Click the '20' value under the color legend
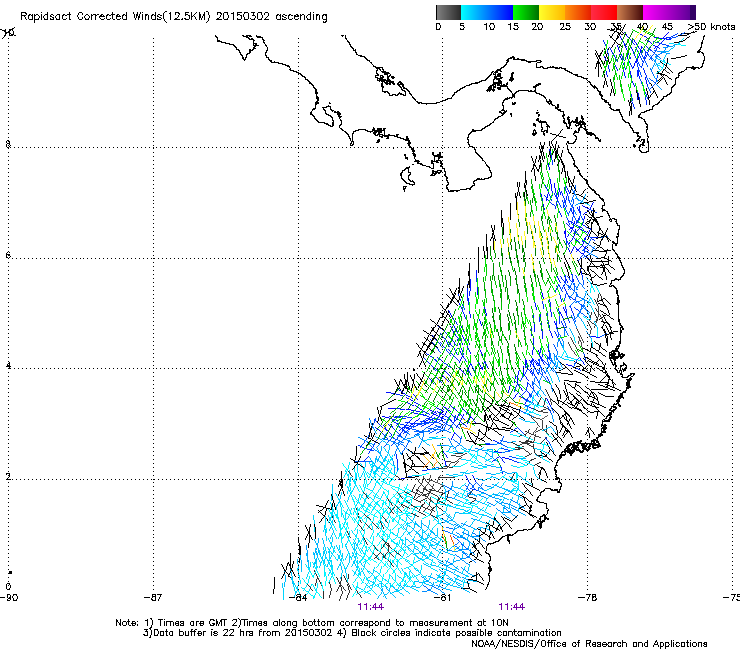This screenshot has height=650, width=740. (537, 27)
